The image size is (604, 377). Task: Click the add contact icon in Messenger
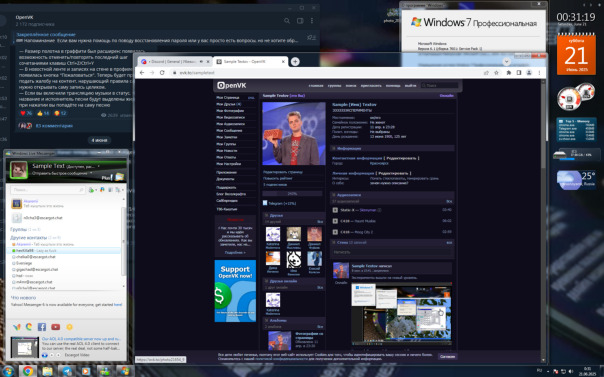point(91,190)
